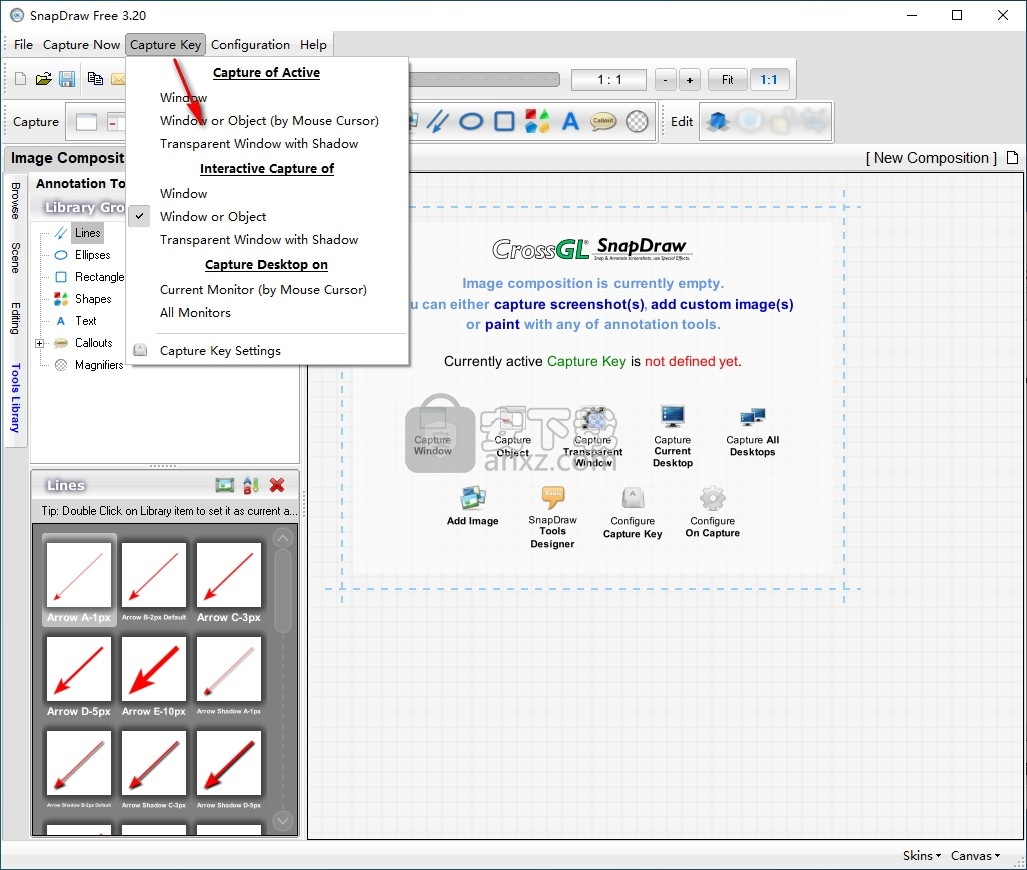1027x870 pixels.
Task: Click the Save floppy disk icon
Action: click(67, 79)
